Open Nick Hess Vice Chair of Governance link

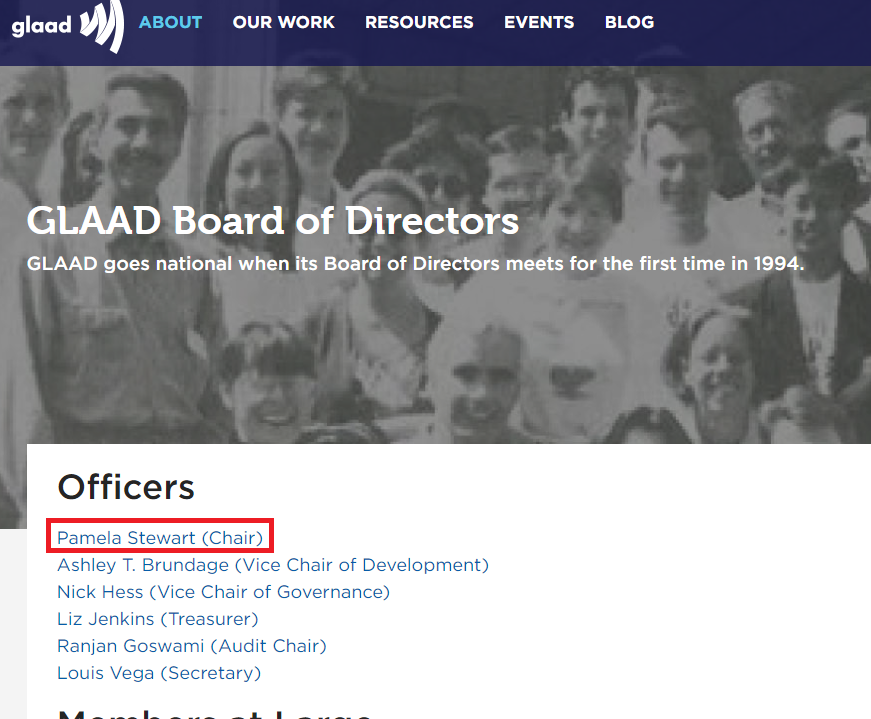(223, 592)
